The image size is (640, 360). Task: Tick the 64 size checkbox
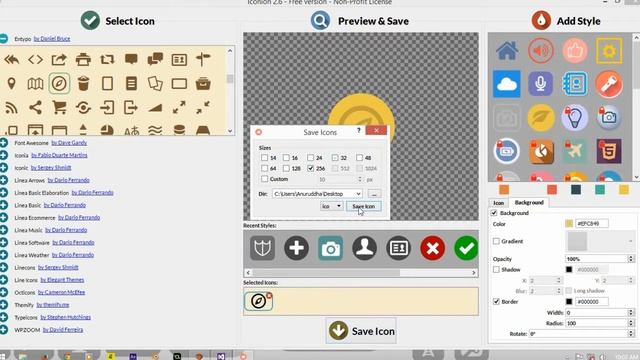point(264,168)
